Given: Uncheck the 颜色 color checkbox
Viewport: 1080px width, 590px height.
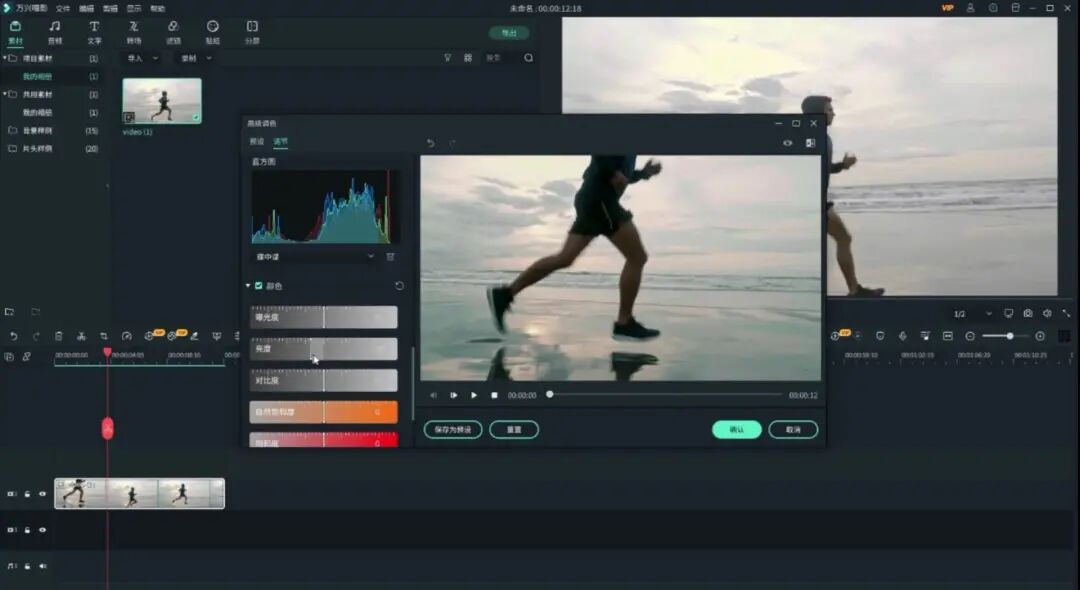Looking at the screenshot, I should click(259, 286).
